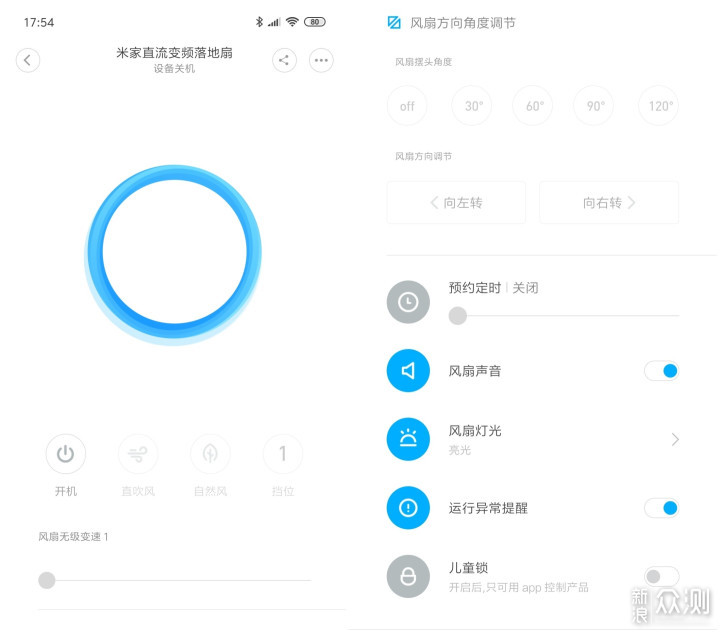The height and width of the screenshot is (633, 720).
Task: Tap the Bluetooth status icon
Action: (259, 22)
